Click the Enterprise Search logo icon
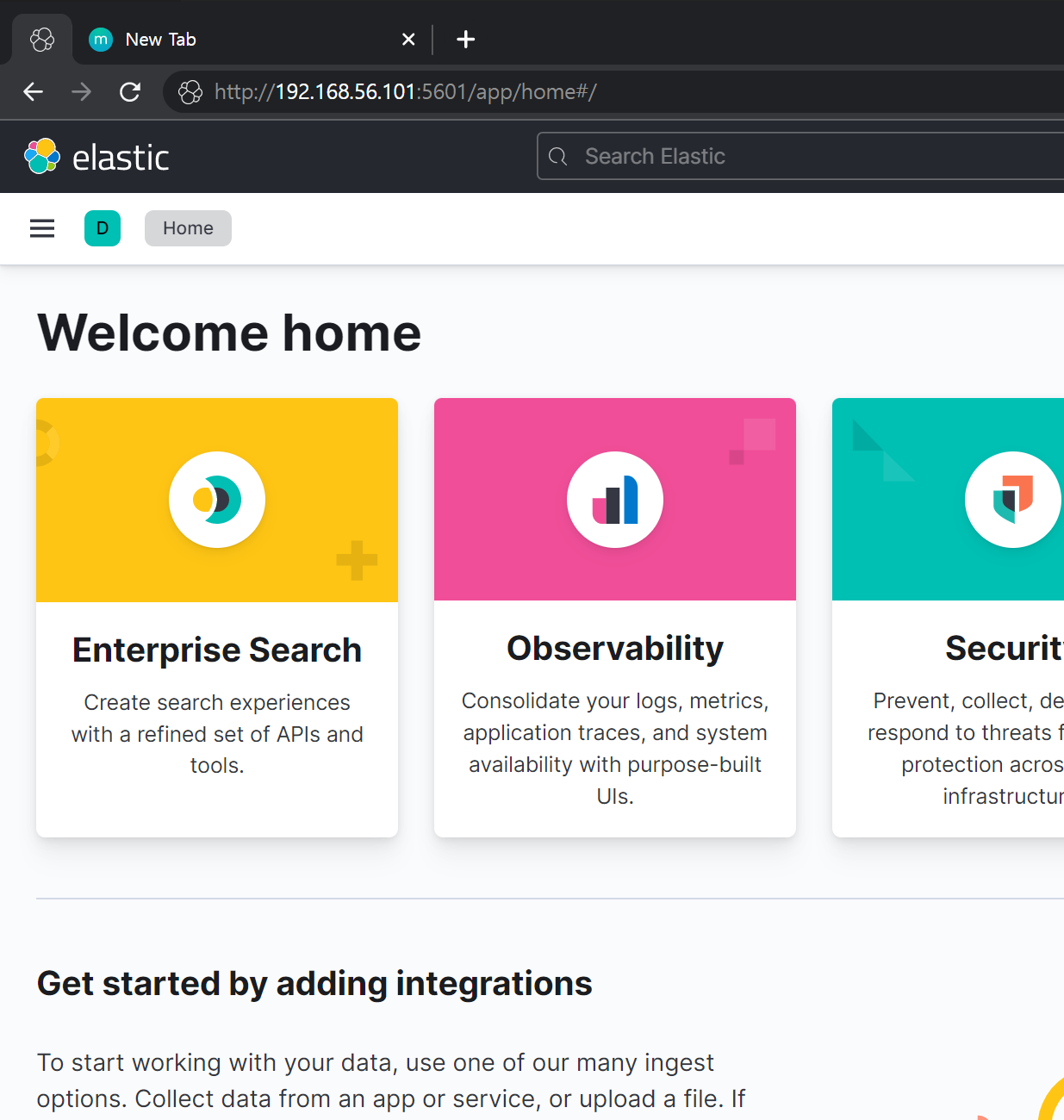 (217, 500)
